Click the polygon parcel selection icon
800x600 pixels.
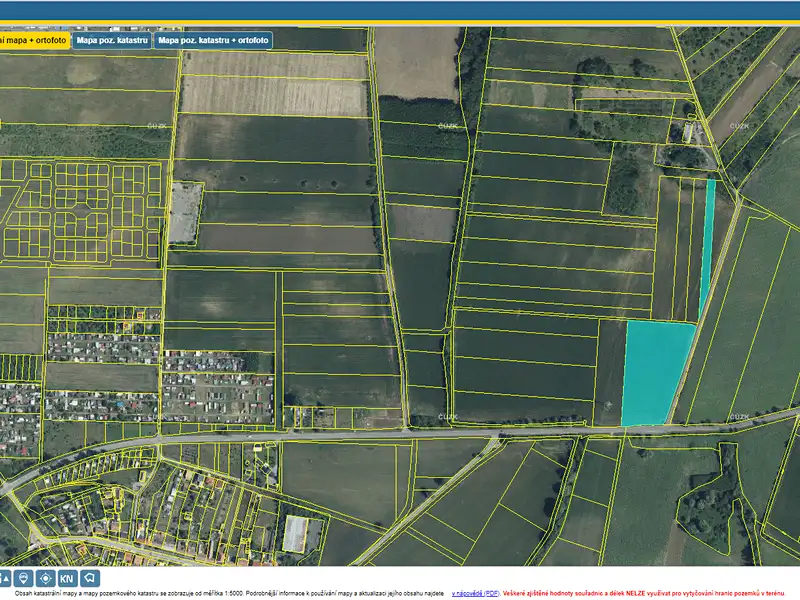point(89,578)
